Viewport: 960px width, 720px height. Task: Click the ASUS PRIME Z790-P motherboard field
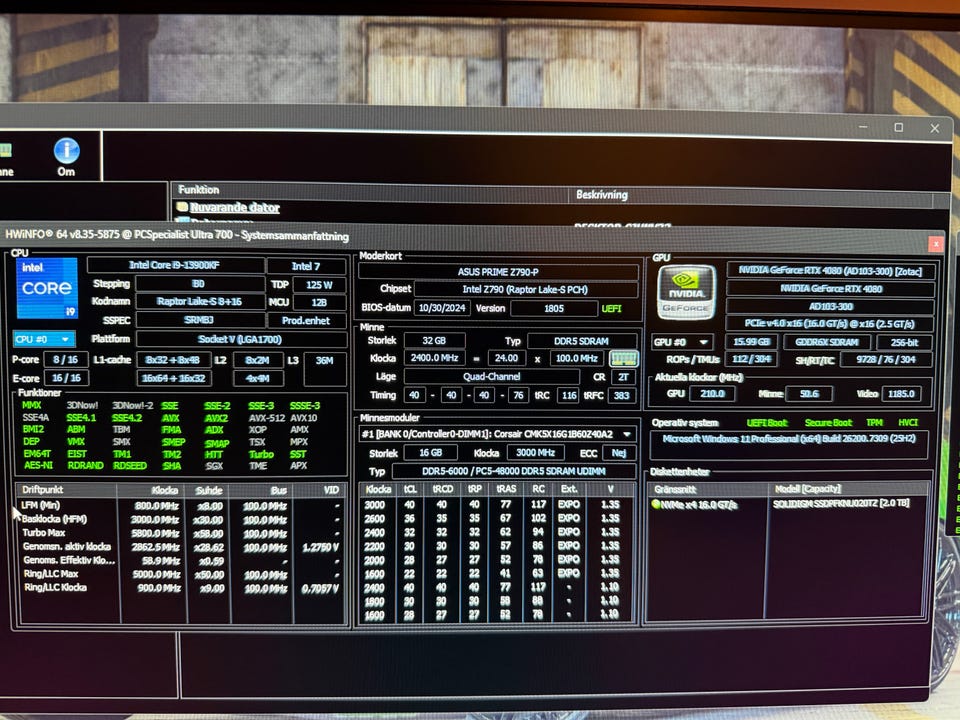pyautogui.click(x=498, y=272)
